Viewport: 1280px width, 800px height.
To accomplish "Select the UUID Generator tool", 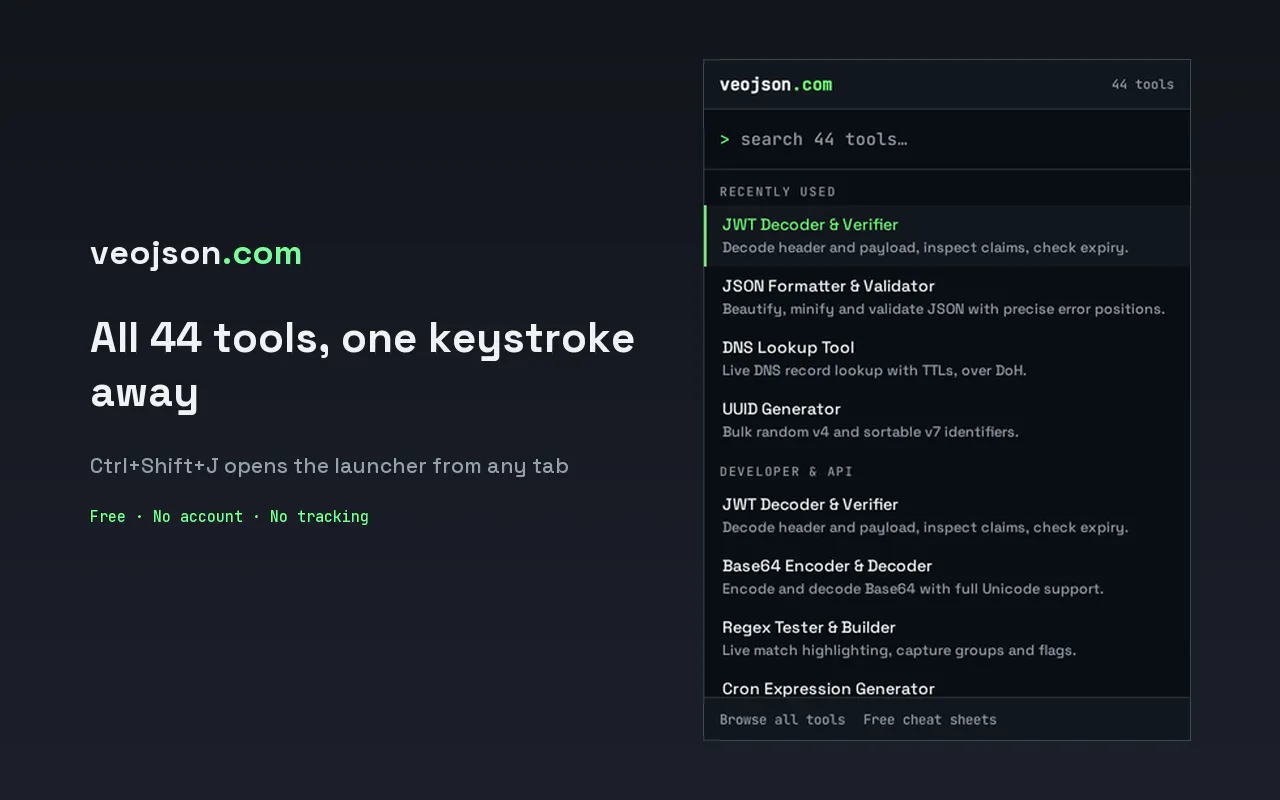I will tap(947, 420).
